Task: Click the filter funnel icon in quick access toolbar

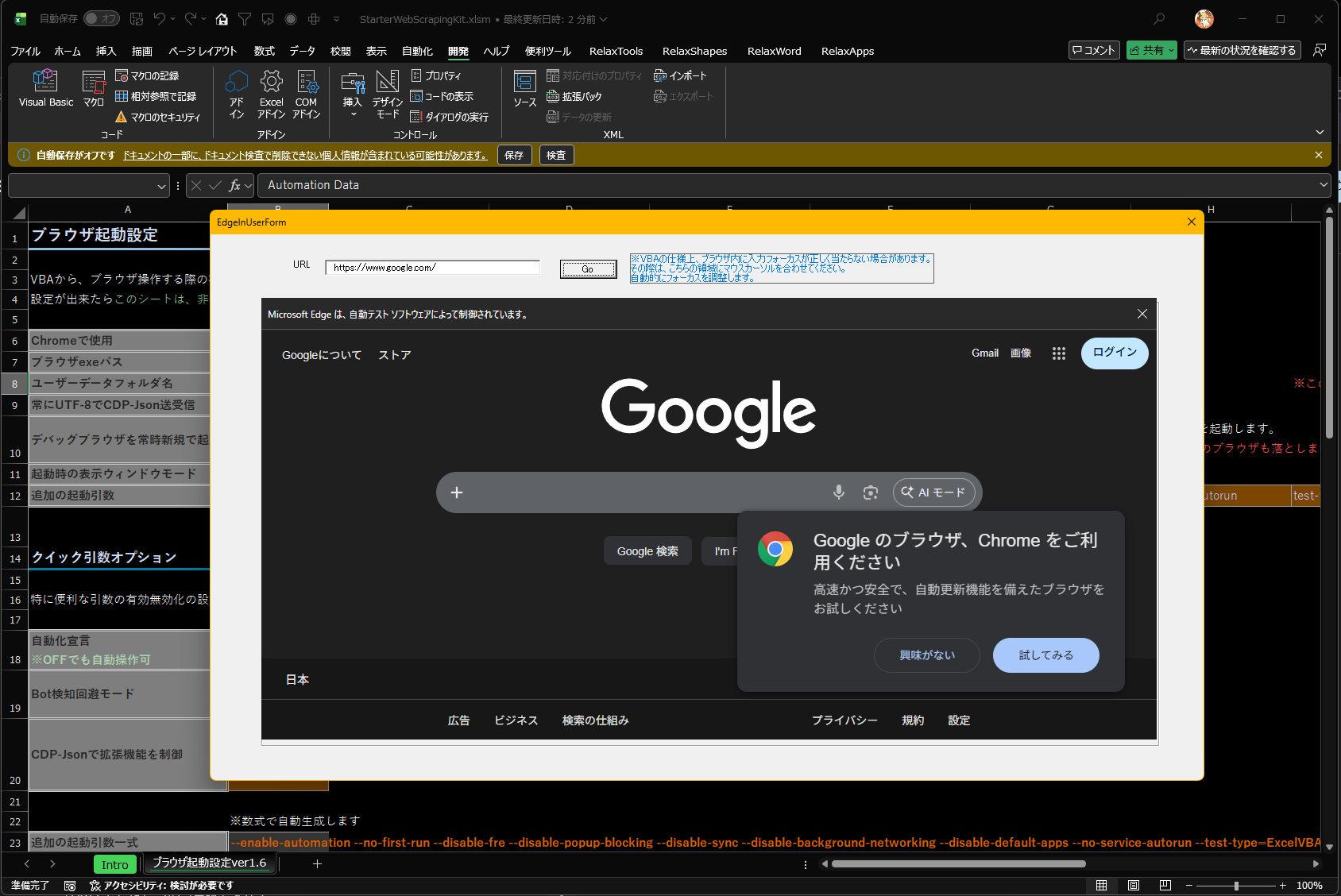Action: pos(245,18)
